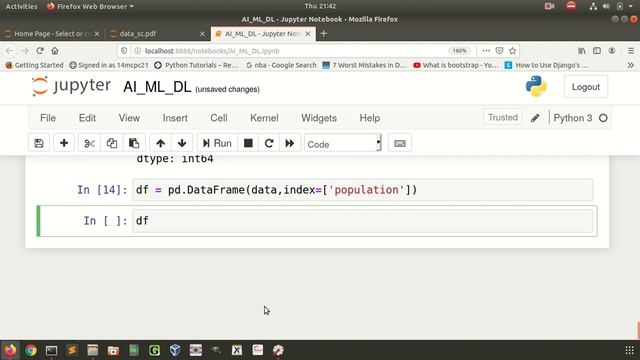Open Activities overview
This screenshot has width=640, height=360.
(x=22, y=6)
